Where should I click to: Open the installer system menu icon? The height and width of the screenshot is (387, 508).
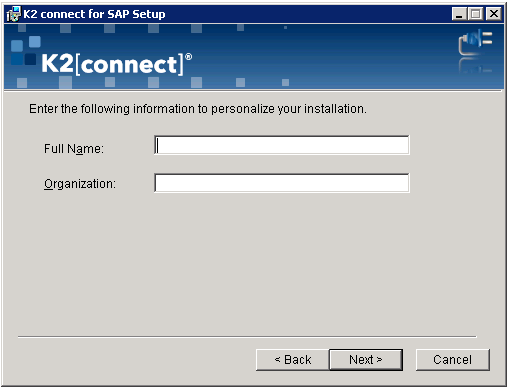(13, 14)
